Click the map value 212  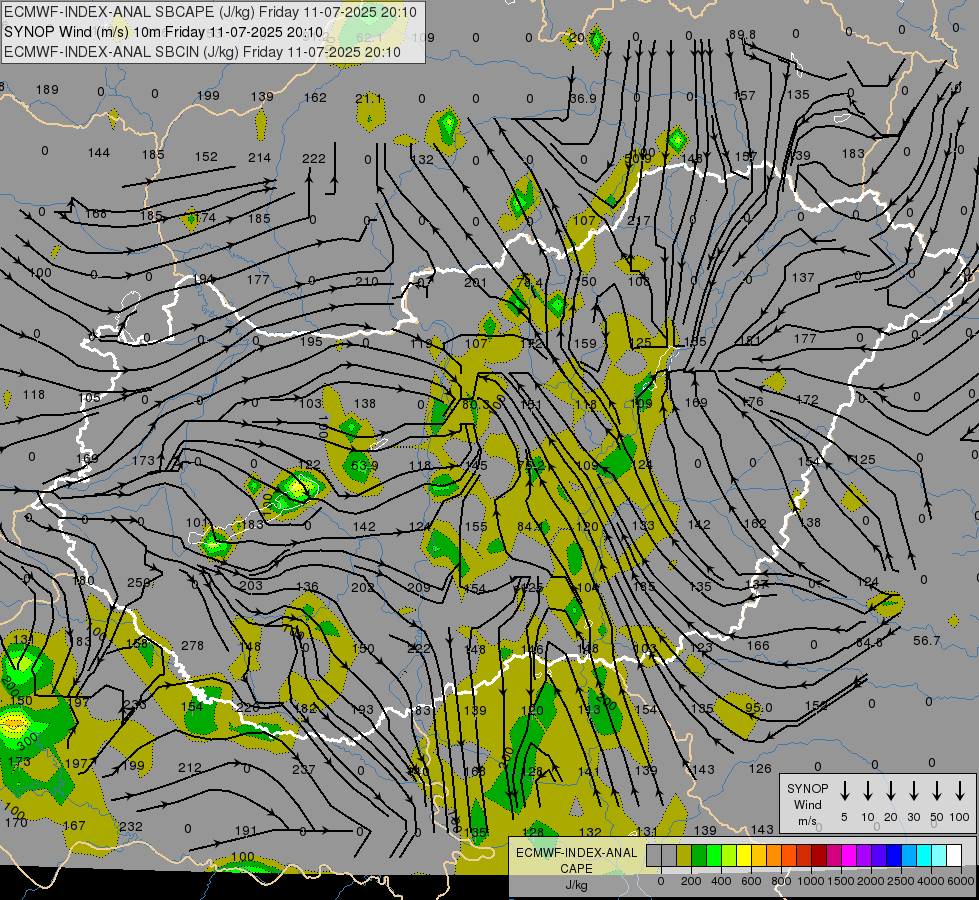190,768
